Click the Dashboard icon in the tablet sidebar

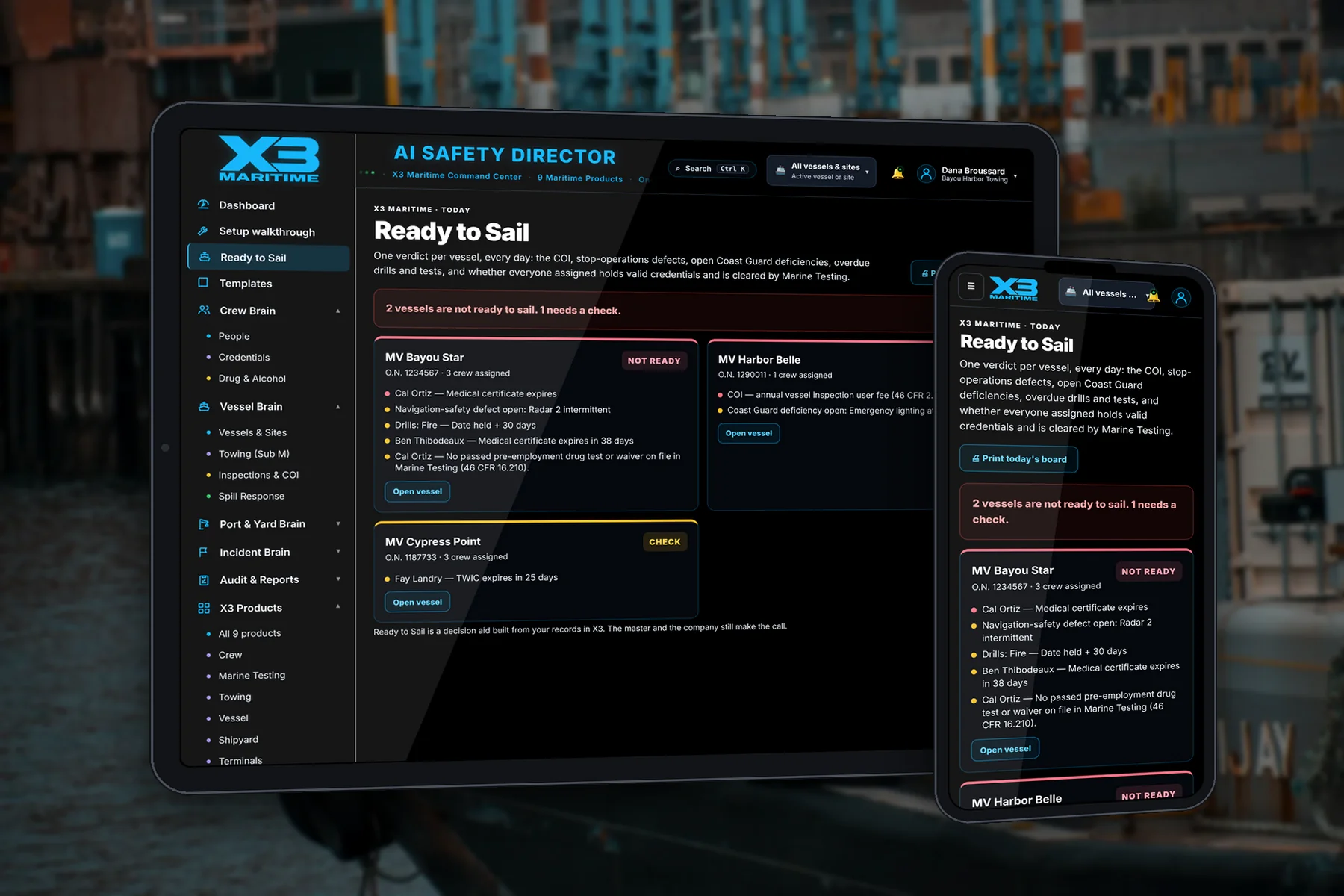coord(203,205)
